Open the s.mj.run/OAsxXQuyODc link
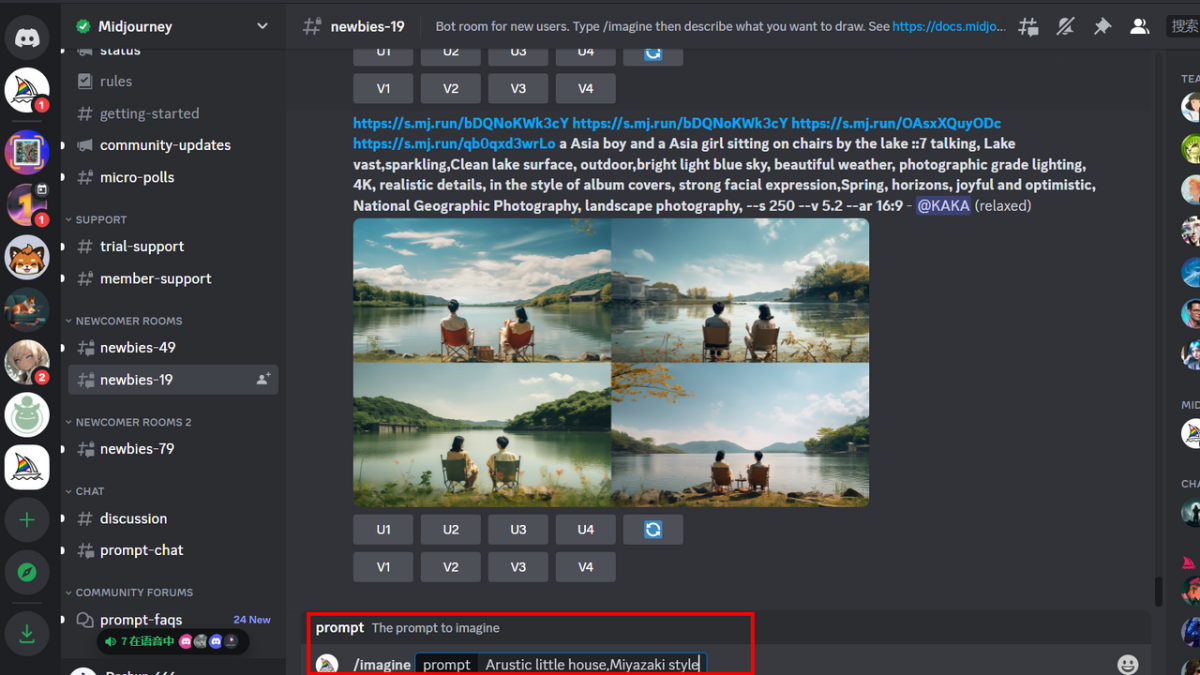 click(896, 123)
